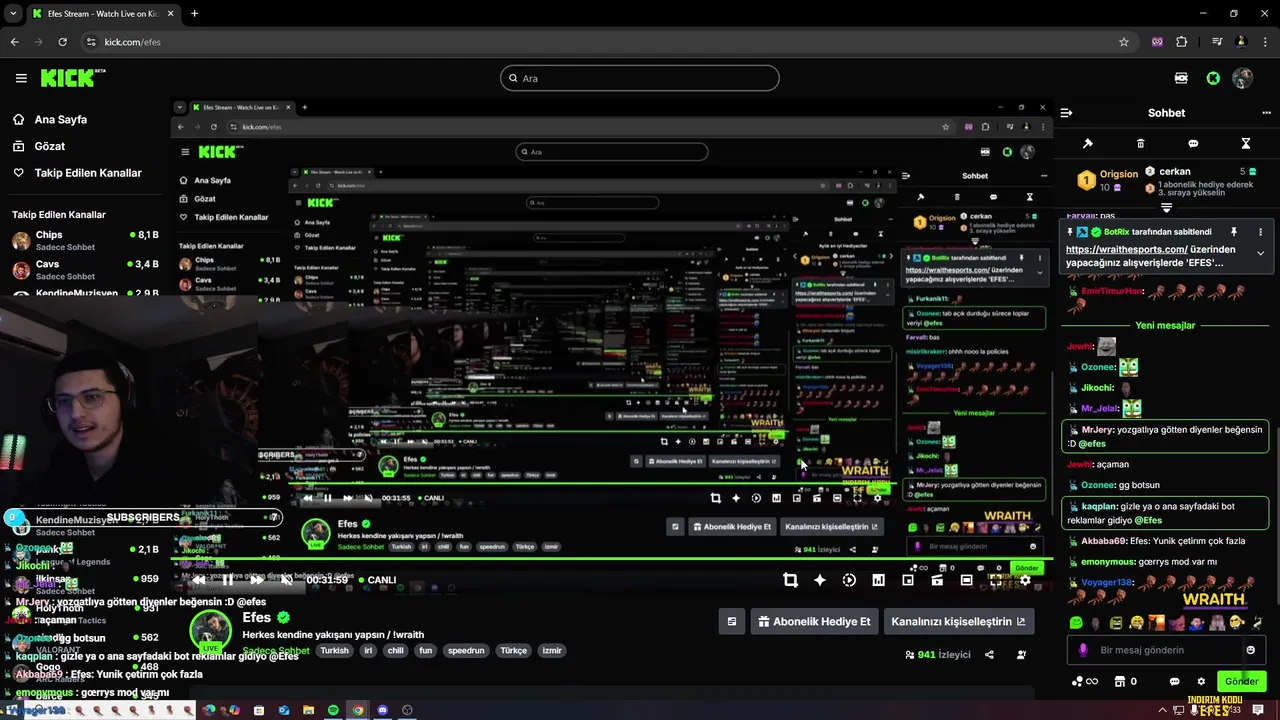This screenshot has width=1280, height=720.
Task: Click Origsion on gift leaderboard
Action: point(1118,174)
